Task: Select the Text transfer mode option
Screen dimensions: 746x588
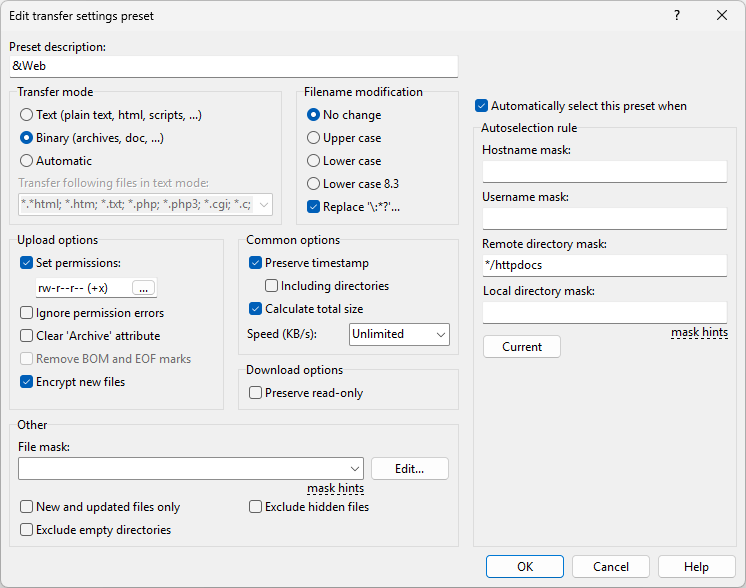Action: [27, 115]
